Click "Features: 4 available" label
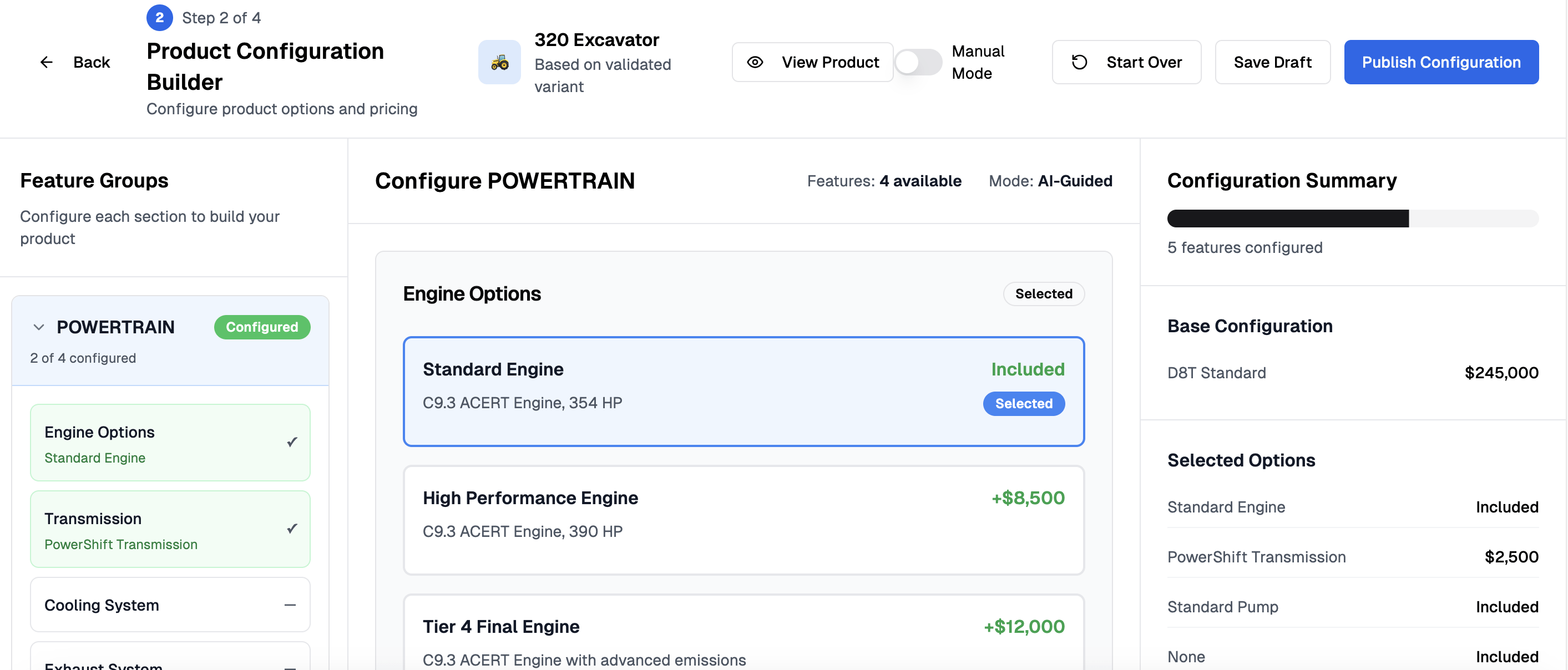 884,181
